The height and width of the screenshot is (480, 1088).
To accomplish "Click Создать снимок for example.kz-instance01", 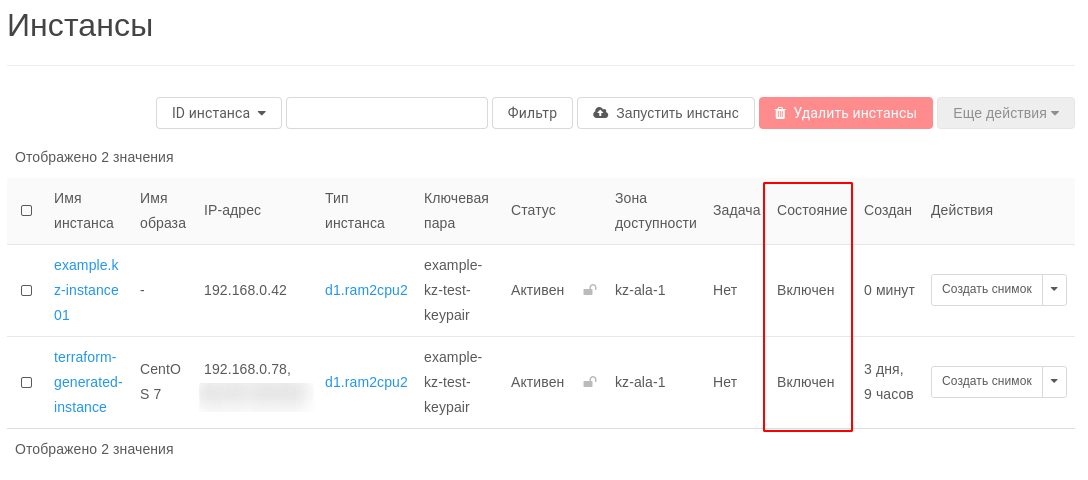I will click(987, 289).
